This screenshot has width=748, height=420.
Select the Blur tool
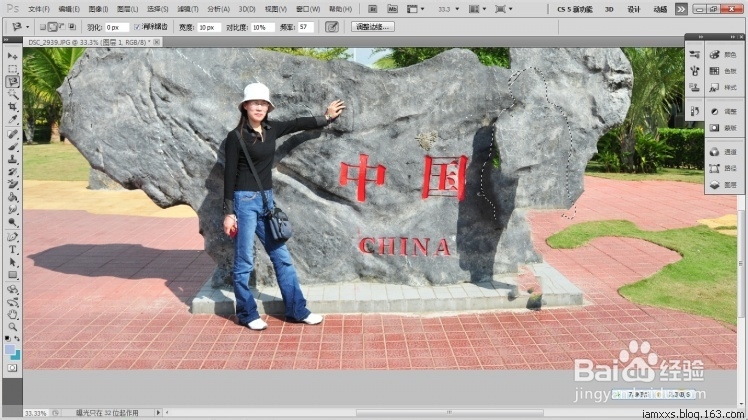[12, 210]
